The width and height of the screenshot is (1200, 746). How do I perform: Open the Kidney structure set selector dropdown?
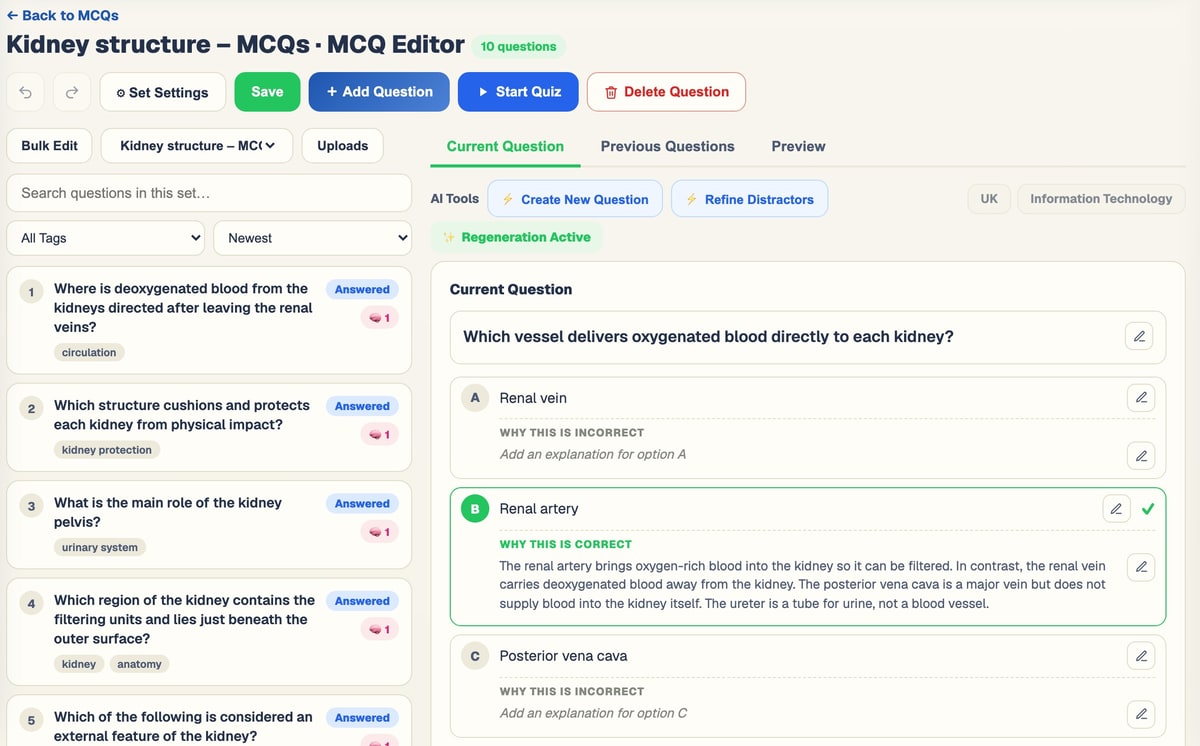click(x=197, y=146)
